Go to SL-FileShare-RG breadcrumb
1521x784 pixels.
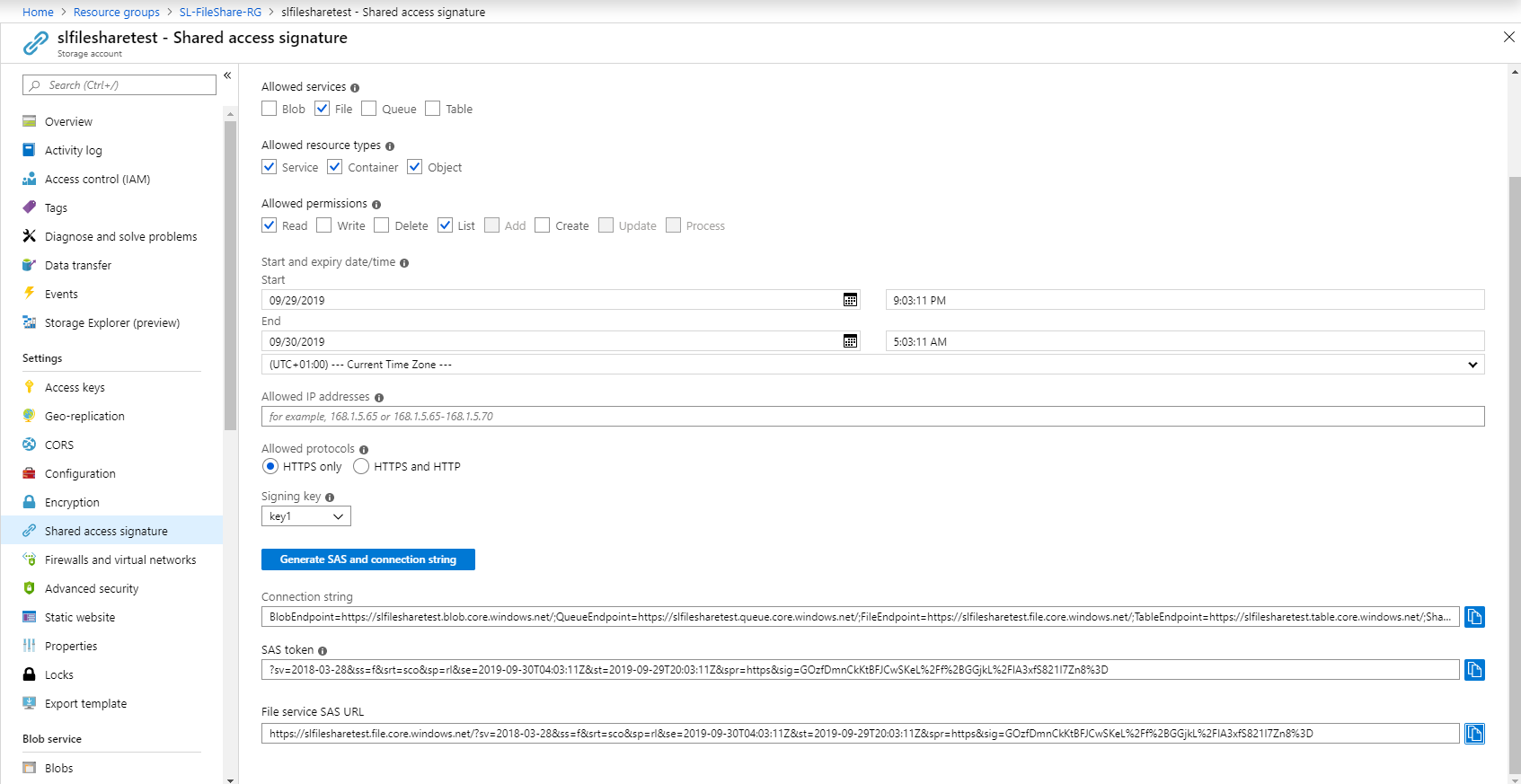point(220,12)
